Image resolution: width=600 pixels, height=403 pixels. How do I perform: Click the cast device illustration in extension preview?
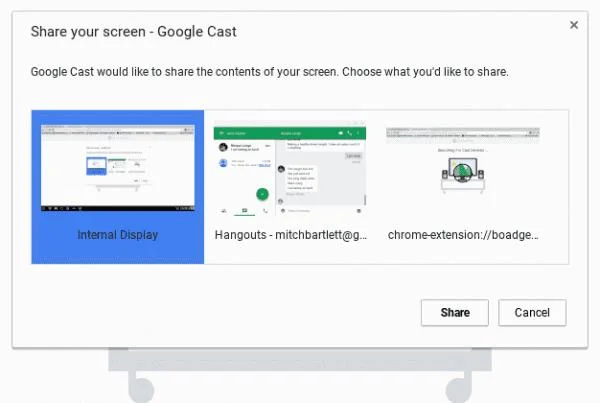[463, 171]
